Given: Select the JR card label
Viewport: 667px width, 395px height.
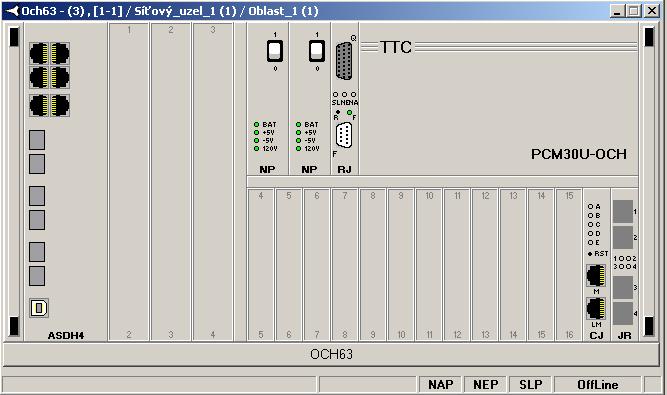Looking at the screenshot, I should 624,335.
